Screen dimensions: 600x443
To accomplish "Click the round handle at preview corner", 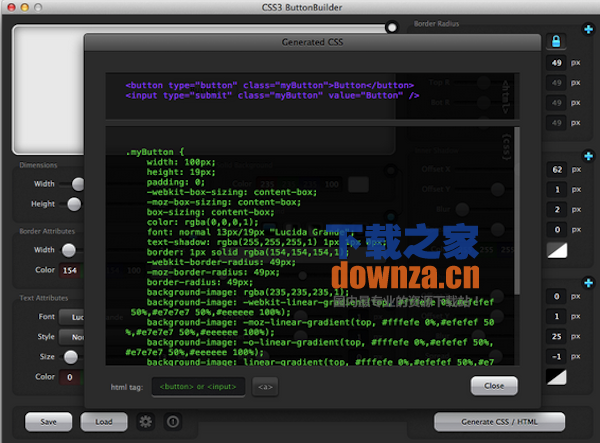I will 392,28.
